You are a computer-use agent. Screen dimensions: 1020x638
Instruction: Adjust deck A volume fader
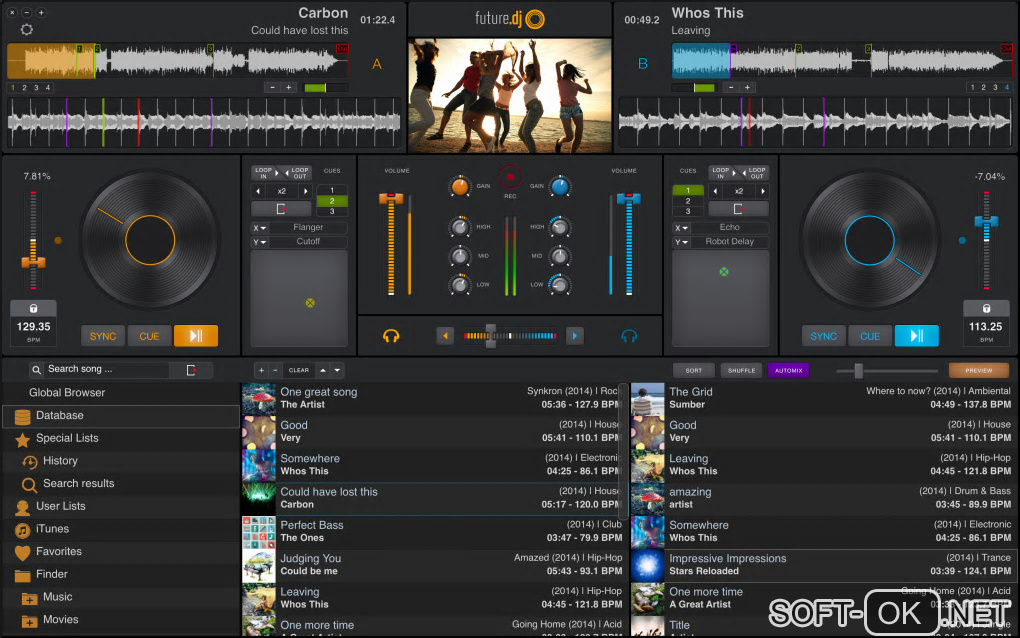390,200
